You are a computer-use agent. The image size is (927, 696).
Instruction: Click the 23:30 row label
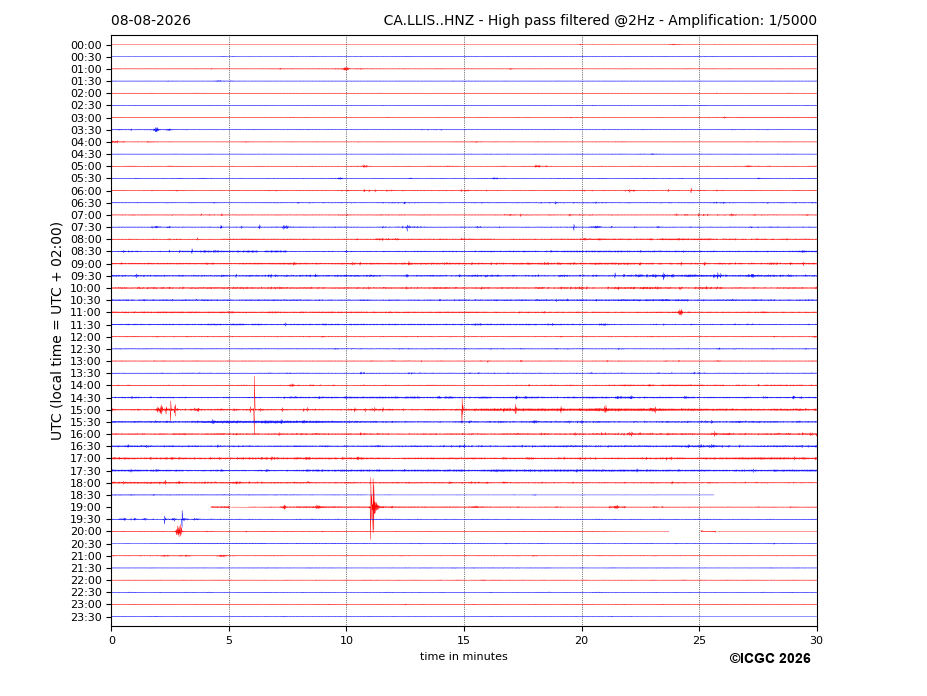point(86,617)
